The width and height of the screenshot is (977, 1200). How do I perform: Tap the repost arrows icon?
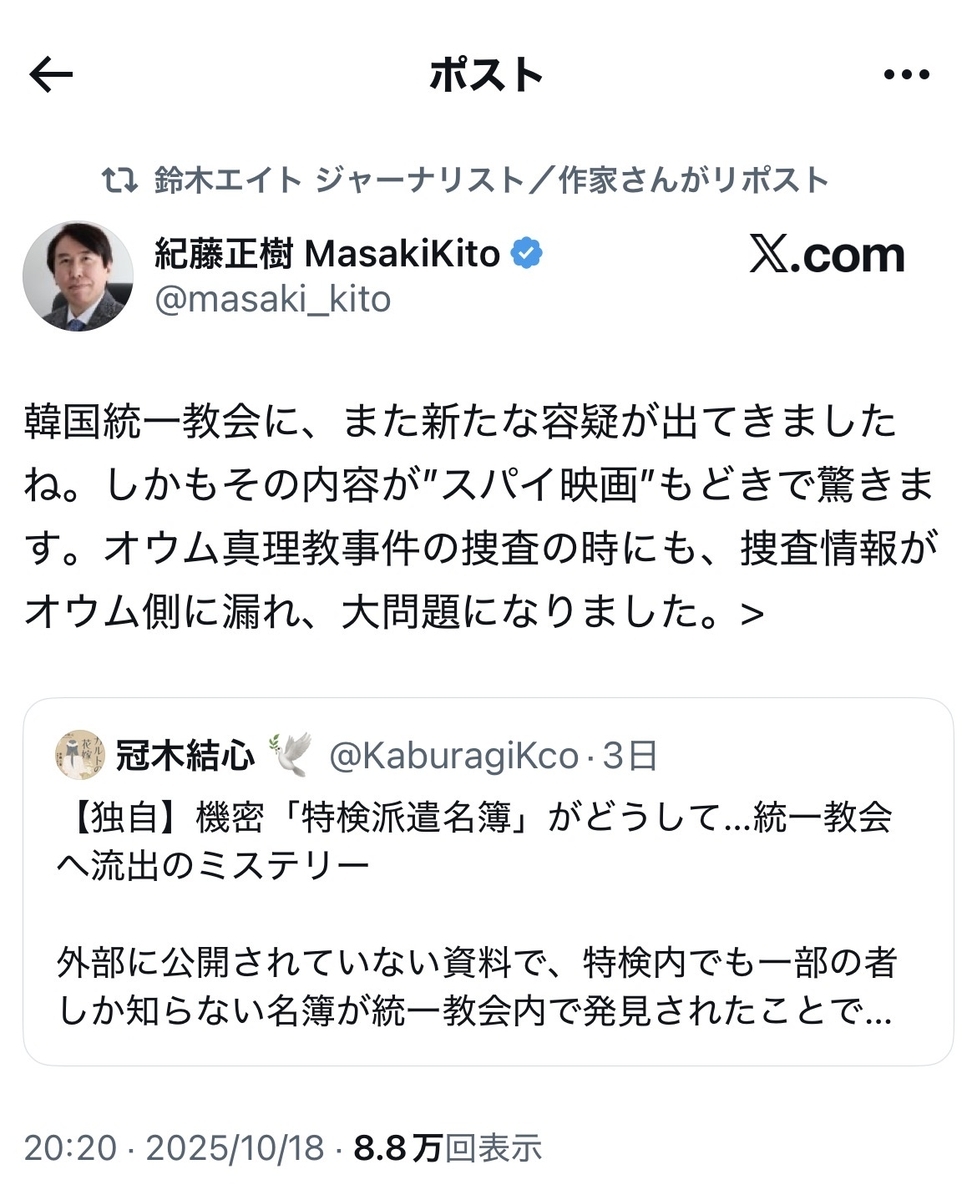122,179
